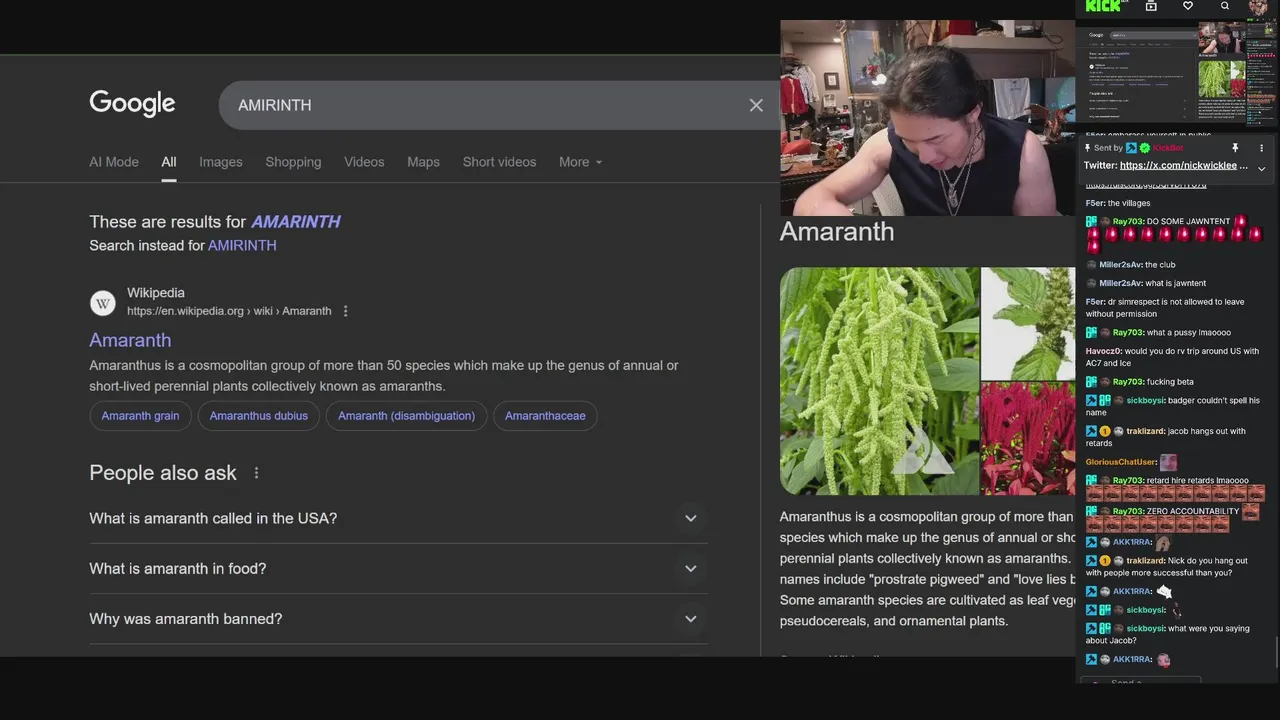The height and width of the screenshot is (720, 1280).
Task: Expand 'What is amaranth in food?'
Action: point(398,568)
